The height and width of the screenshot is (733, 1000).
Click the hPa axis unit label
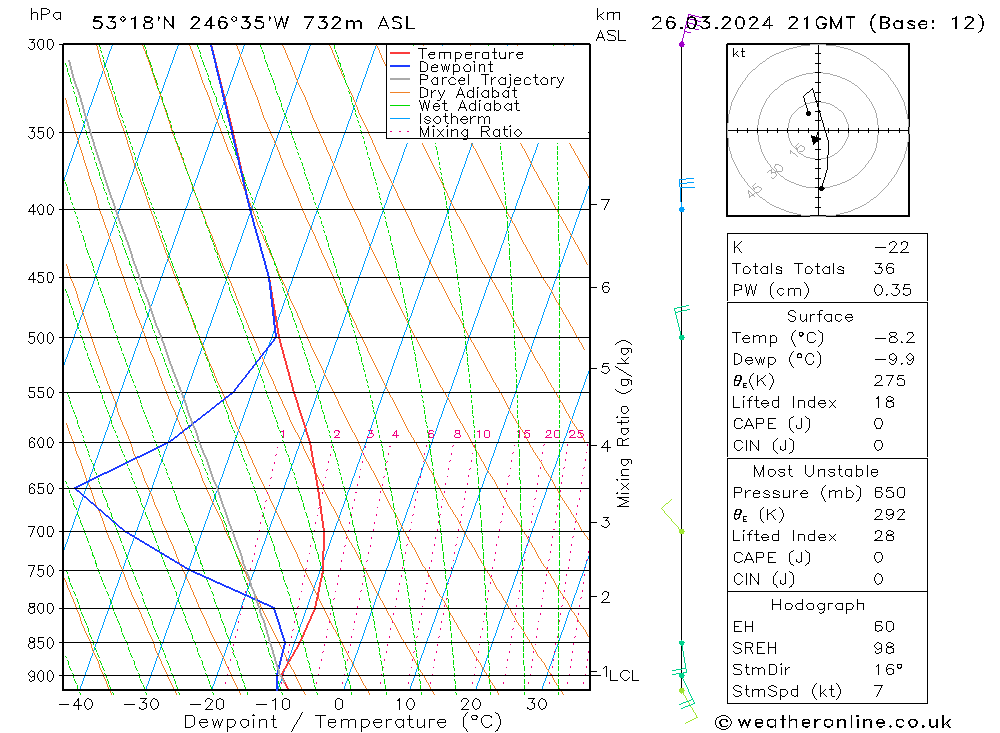(x=46, y=15)
